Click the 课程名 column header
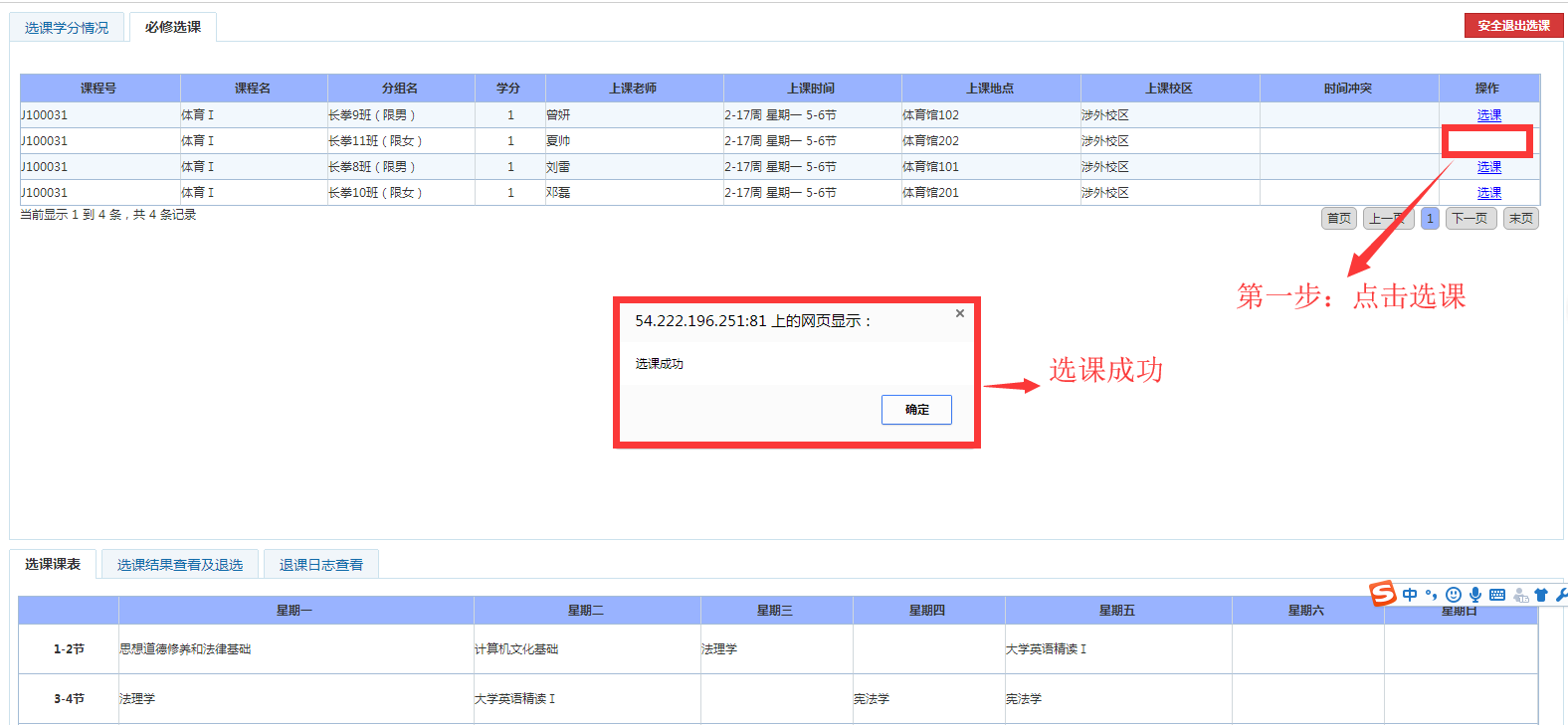The width and height of the screenshot is (1568, 725). click(253, 89)
